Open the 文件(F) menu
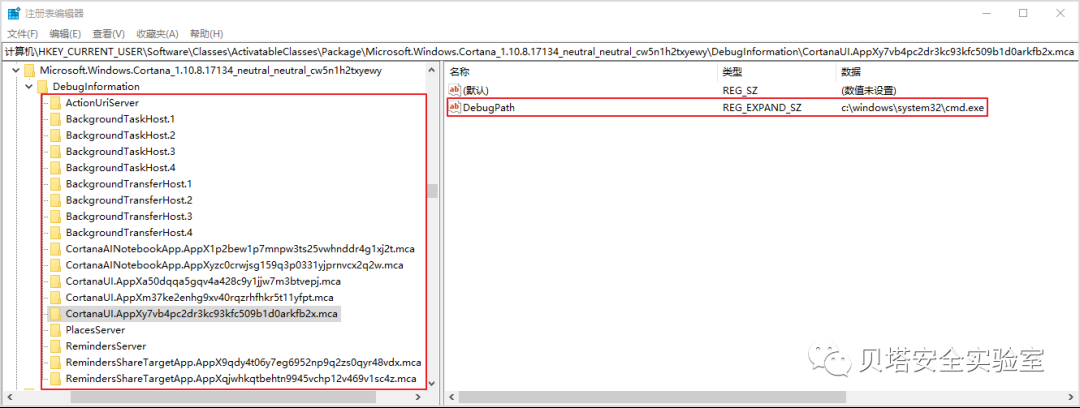The height and width of the screenshot is (408, 1080). click(22, 34)
